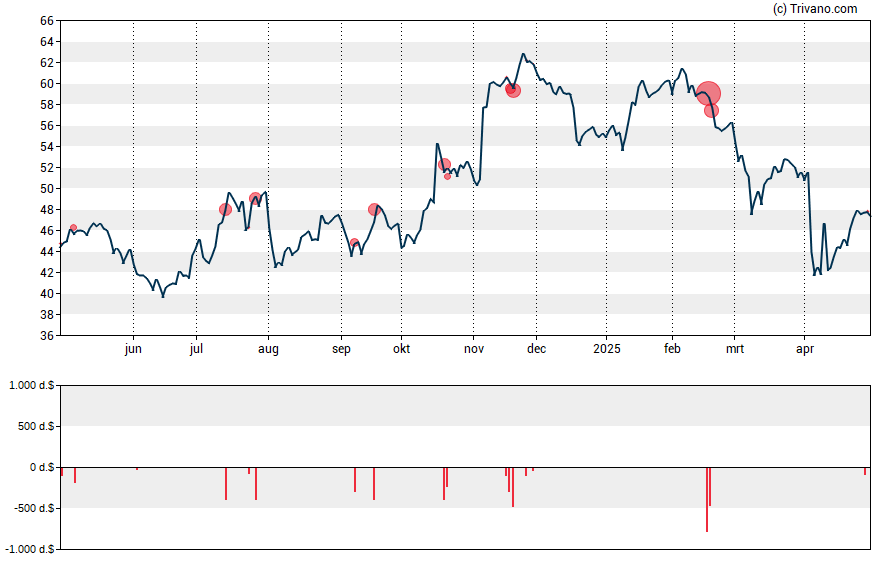Click the 'aug' x-axis label
The image size is (888, 565).
pos(268,349)
